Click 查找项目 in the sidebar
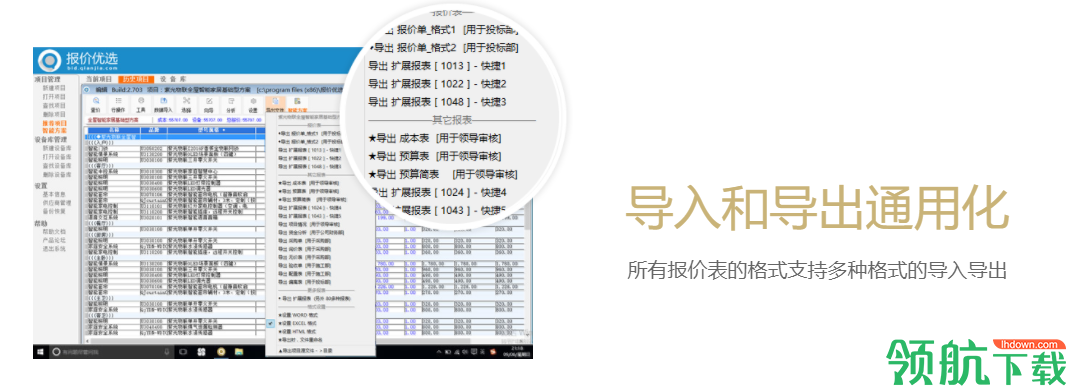The width and height of the screenshot is (1066, 392). pos(54,105)
